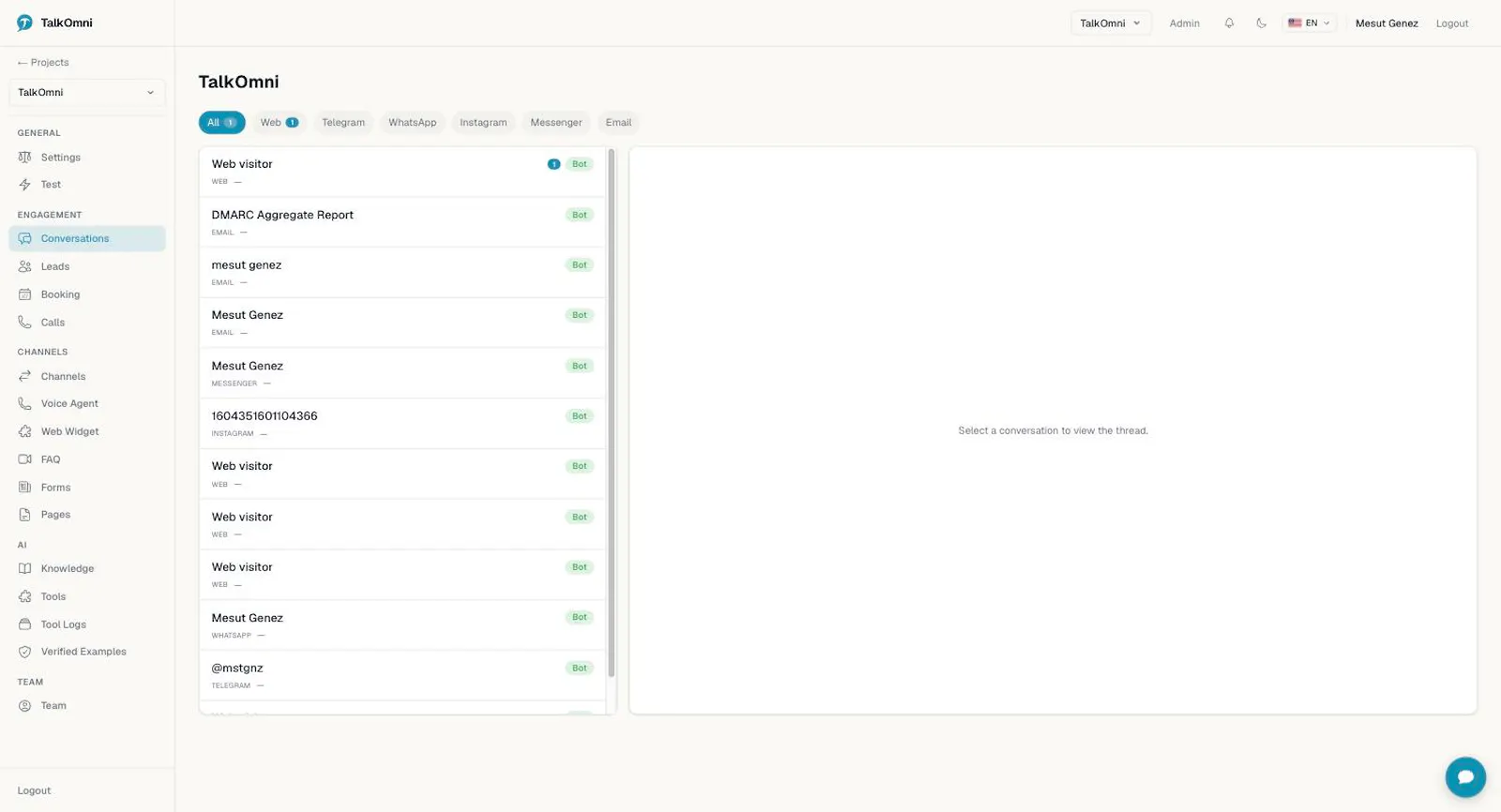Click the Conversations chat icon in sidebar
The width and height of the screenshot is (1501, 812).
tap(25, 238)
